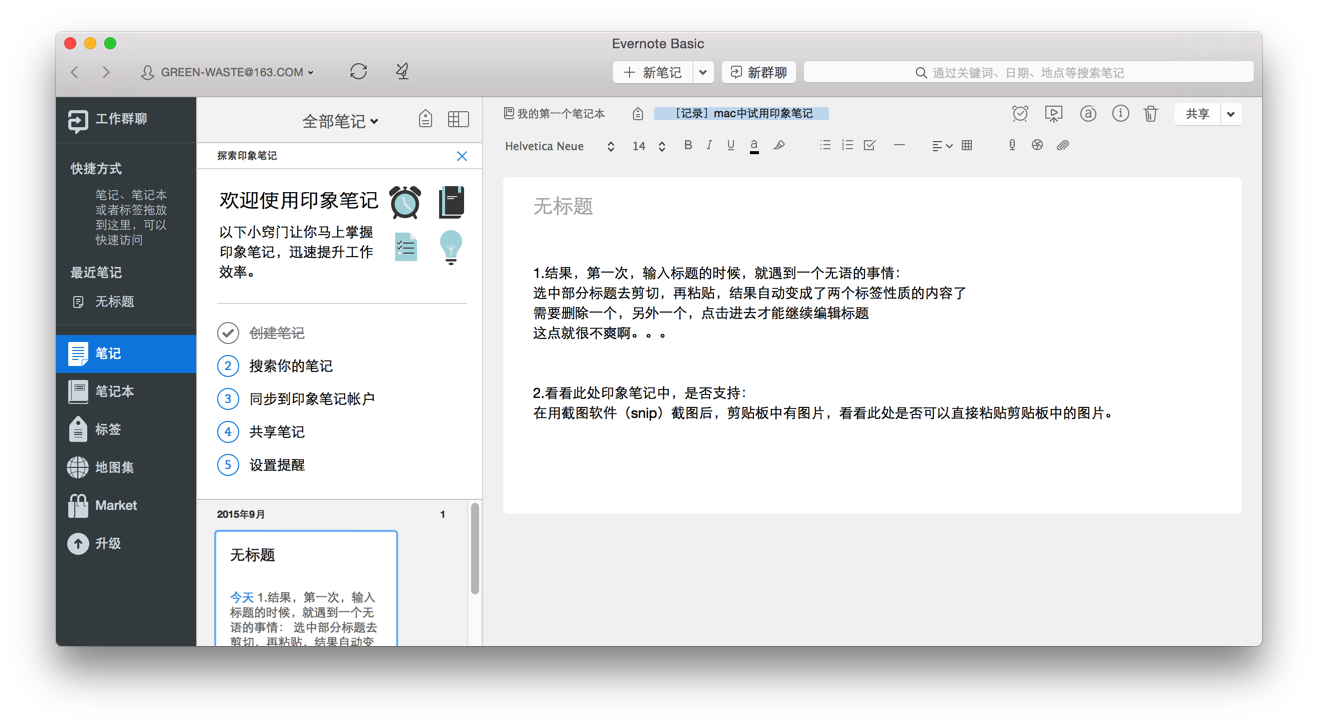Select step 5 设置提醒
The height and width of the screenshot is (726, 1318).
point(260,465)
